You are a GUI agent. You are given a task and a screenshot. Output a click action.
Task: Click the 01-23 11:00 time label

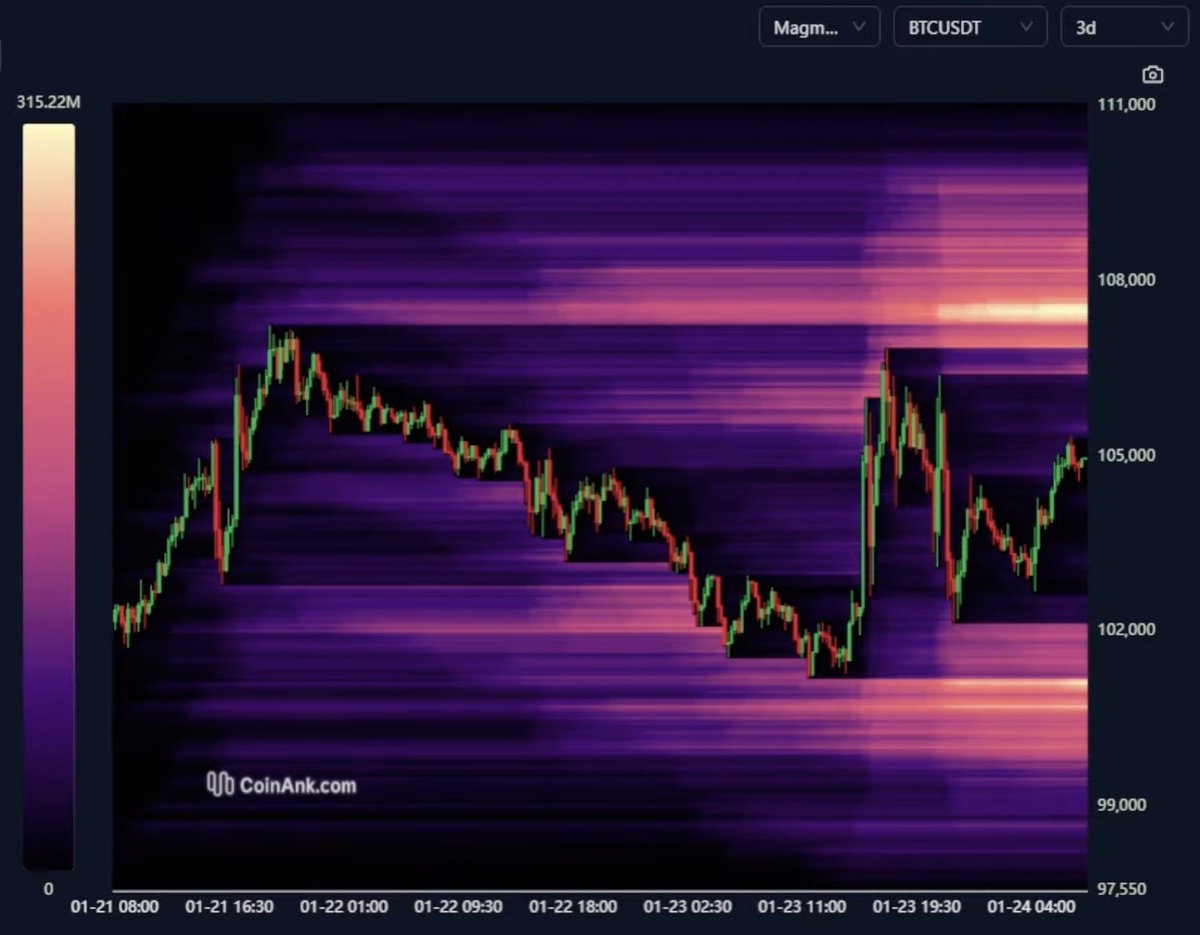(x=802, y=907)
